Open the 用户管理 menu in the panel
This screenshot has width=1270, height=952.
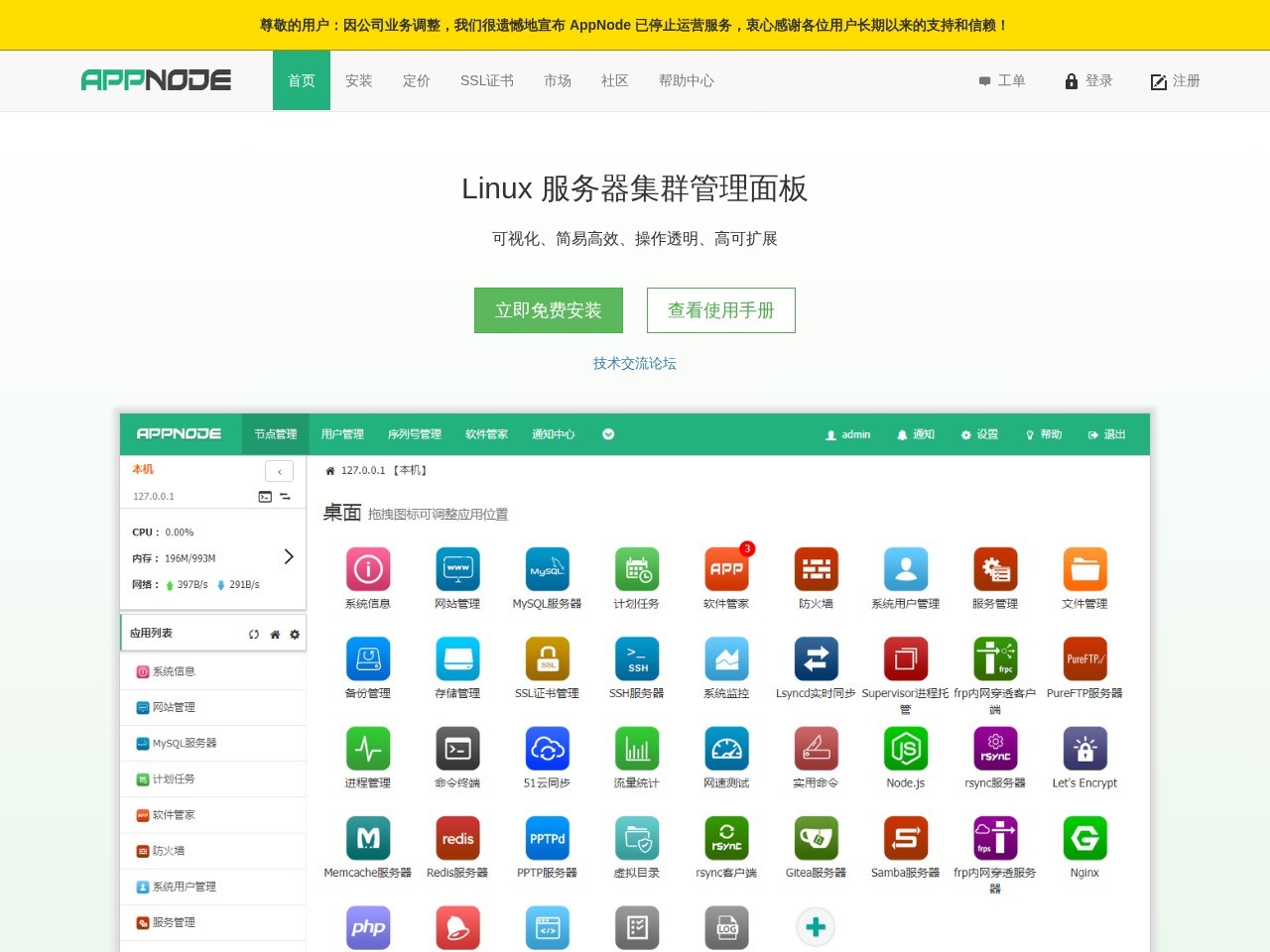(x=342, y=434)
